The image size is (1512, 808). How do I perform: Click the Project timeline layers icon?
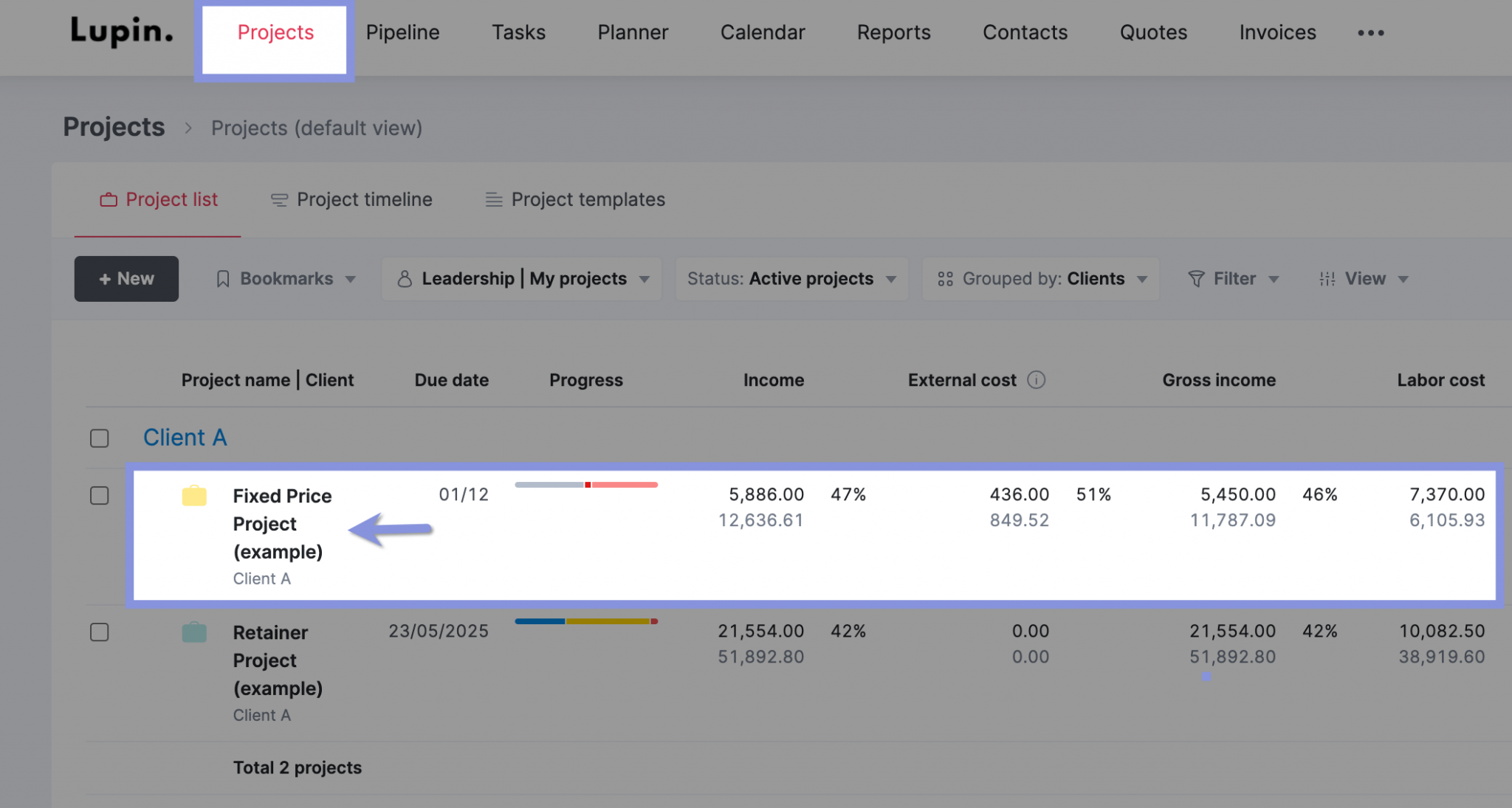click(x=278, y=199)
